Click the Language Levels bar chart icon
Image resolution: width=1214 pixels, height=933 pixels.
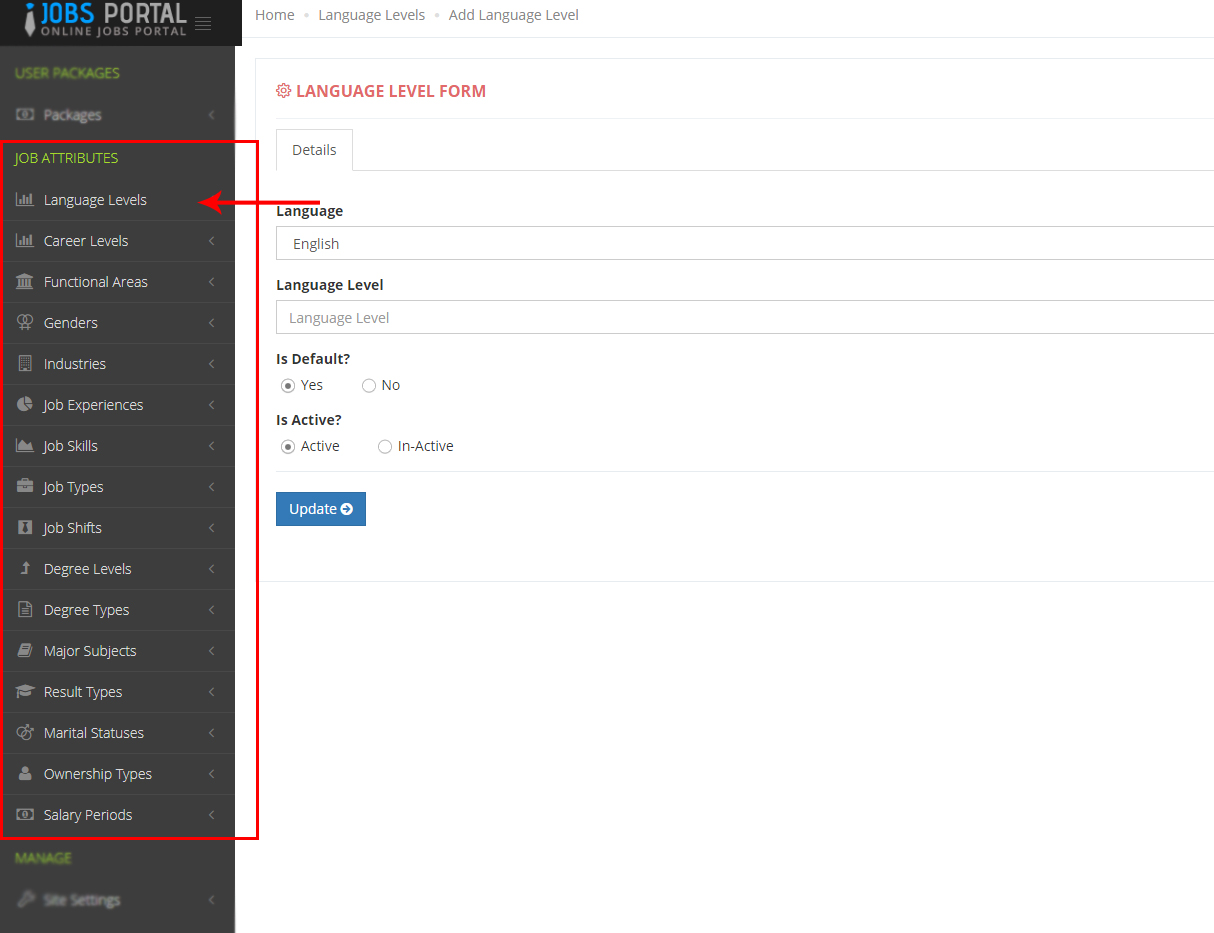(x=25, y=200)
